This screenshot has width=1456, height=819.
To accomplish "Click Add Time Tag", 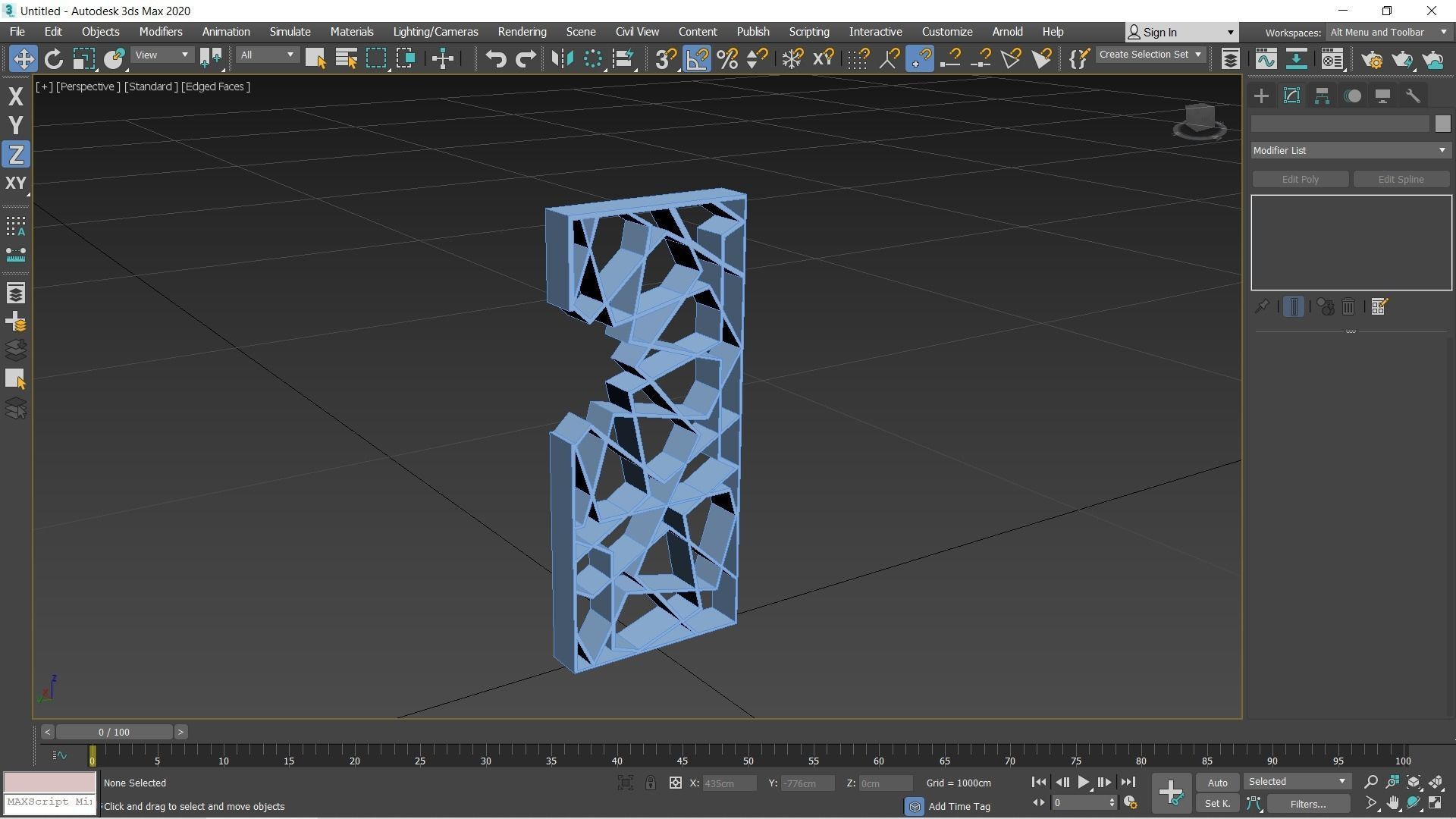I will pos(959,806).
